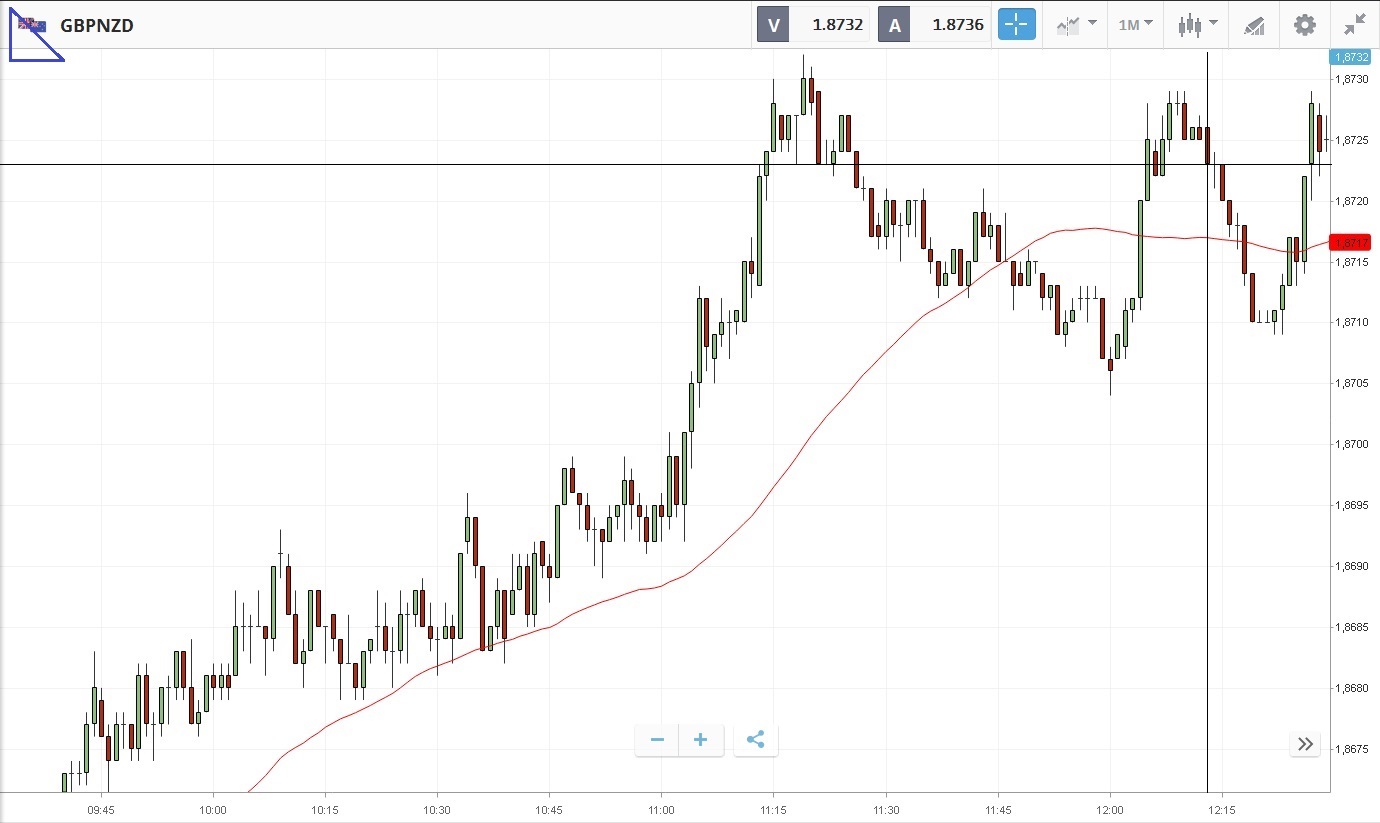
Task: Zoom out chart with minus button
Action: [657, 740]
